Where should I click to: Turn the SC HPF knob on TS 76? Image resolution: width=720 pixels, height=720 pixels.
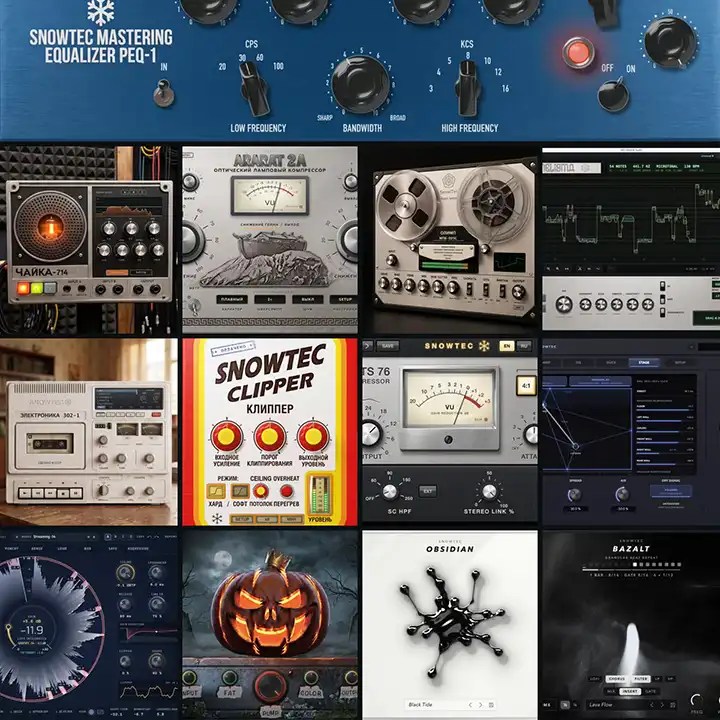[x=390, y=491]
